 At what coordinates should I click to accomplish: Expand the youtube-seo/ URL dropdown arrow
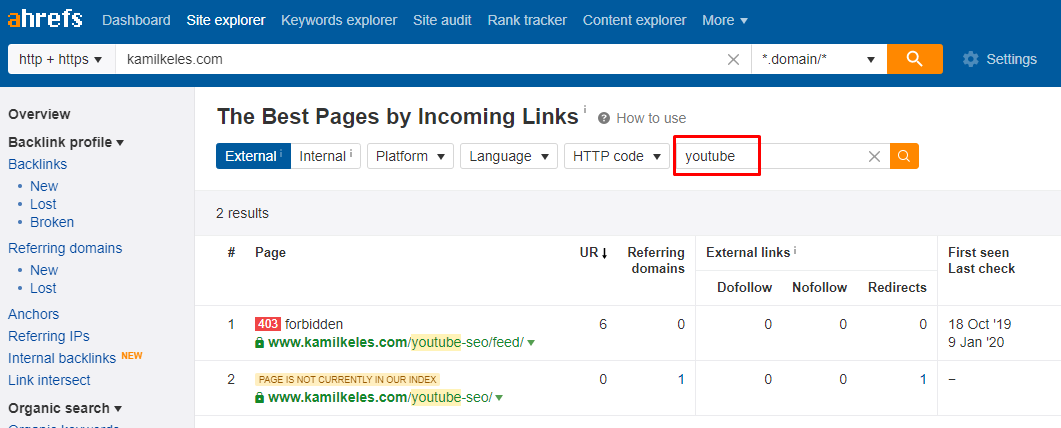click(499, 398)
